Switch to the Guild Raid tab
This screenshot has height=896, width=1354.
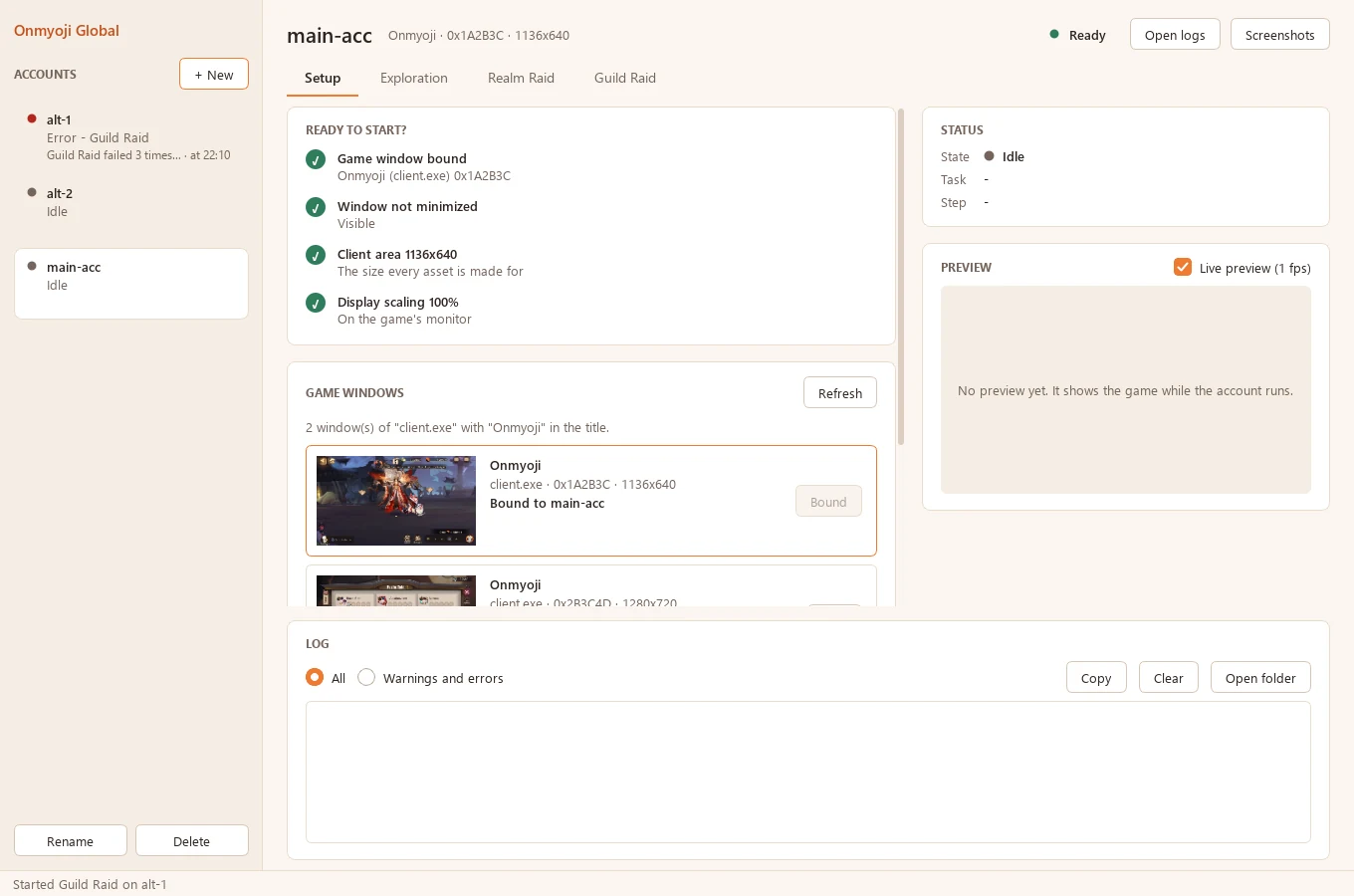[625, 78]
